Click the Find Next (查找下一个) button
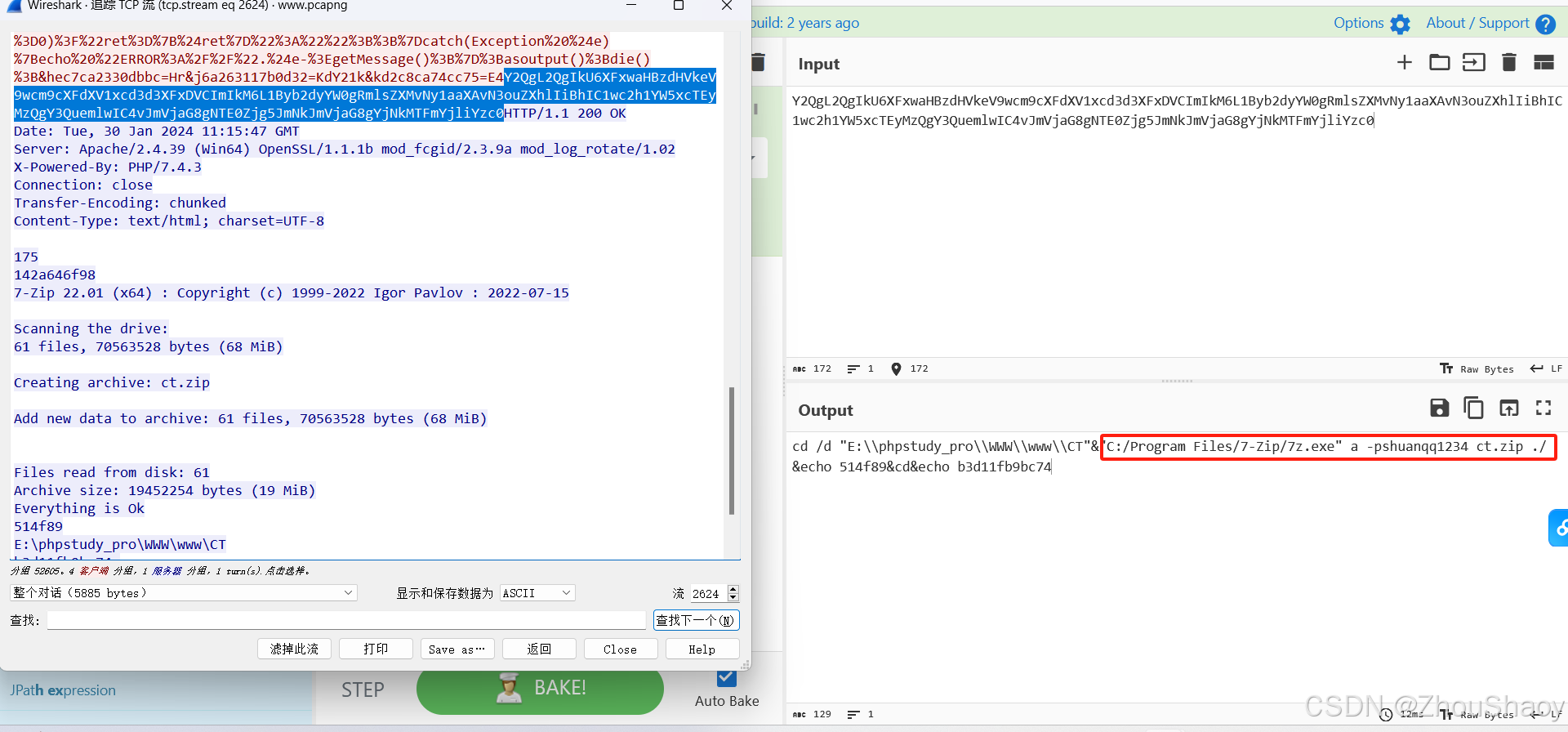This screenshot has height=732, width=1568. [x=696, y=620]
